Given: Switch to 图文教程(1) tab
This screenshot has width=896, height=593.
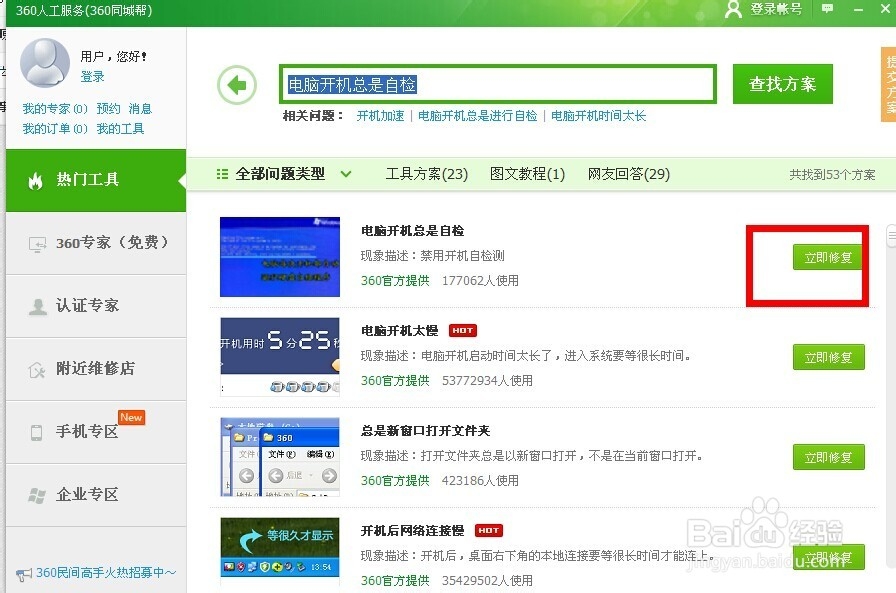Looking at the screenshot, I should point(527,174).
